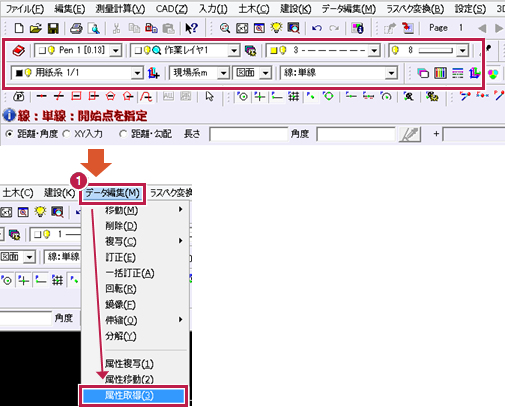Viewport: 505px width, 409px height.
Task: Click the next page arrow beside Page 1
Action: 498,28
